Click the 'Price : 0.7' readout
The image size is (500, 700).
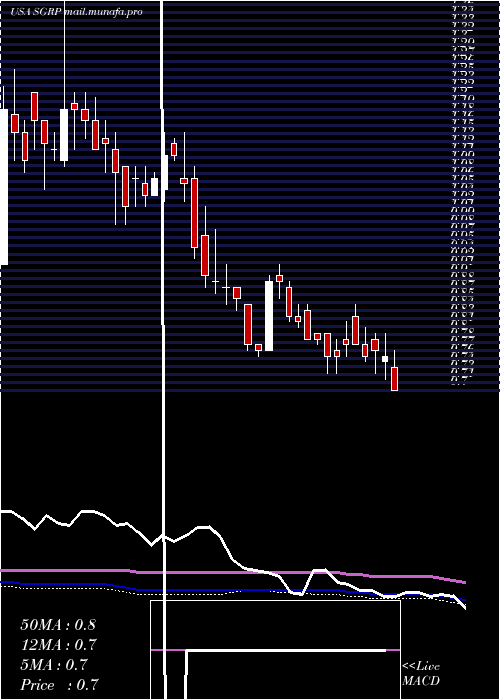(59, 685)
